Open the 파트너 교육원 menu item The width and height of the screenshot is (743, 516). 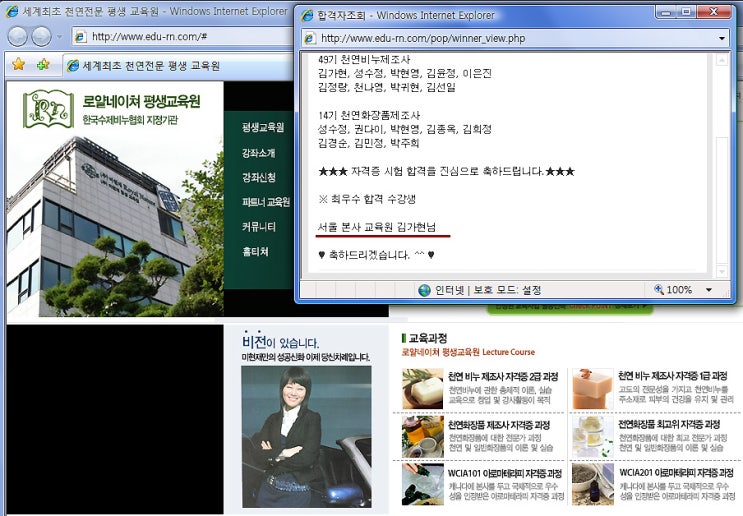coord(266,202)
